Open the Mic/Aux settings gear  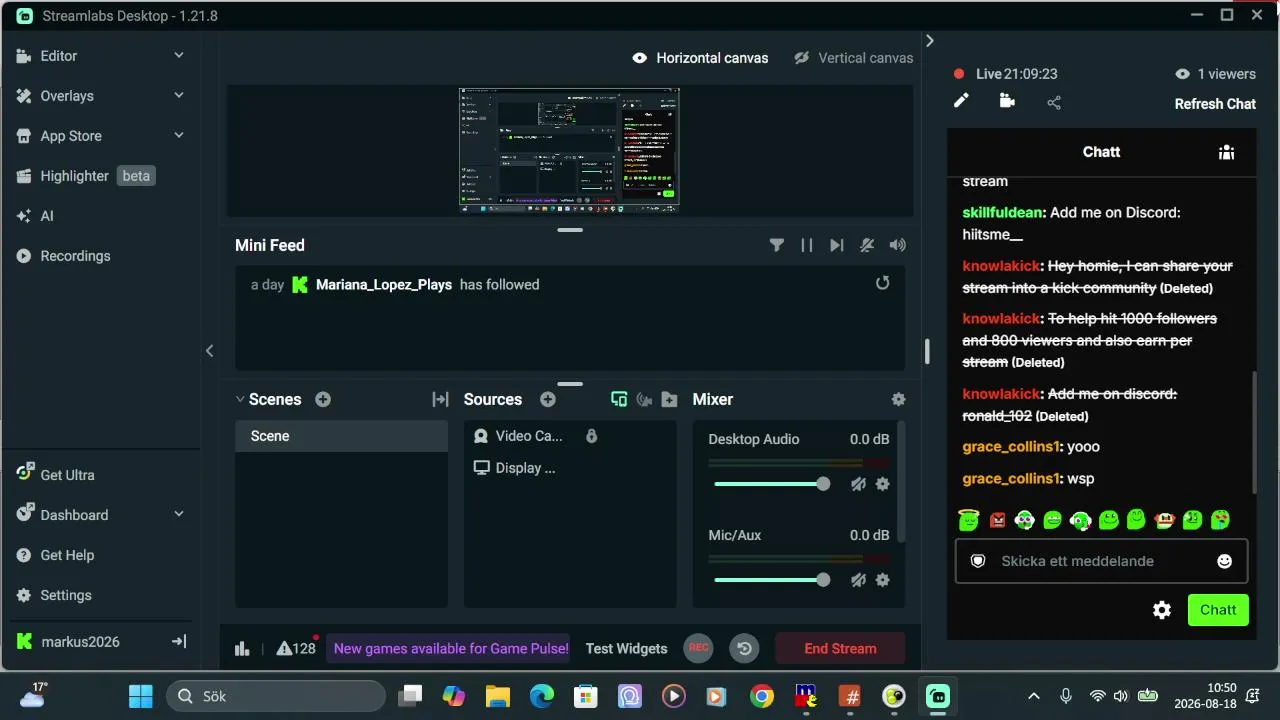point(883,580)
